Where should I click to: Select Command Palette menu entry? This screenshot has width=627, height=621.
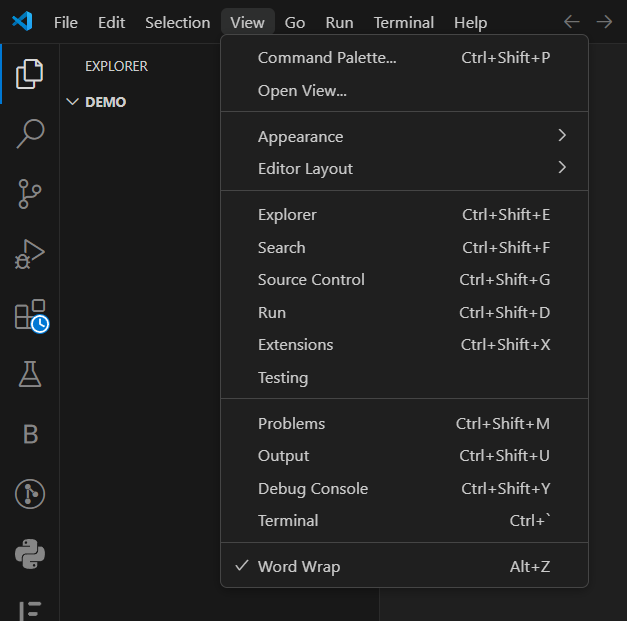pyautogui.click(x=327, y=58)
